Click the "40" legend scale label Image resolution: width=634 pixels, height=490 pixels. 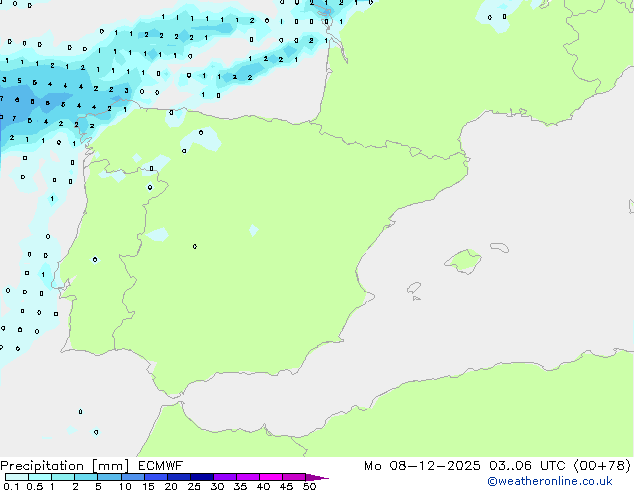pos(263,486)
